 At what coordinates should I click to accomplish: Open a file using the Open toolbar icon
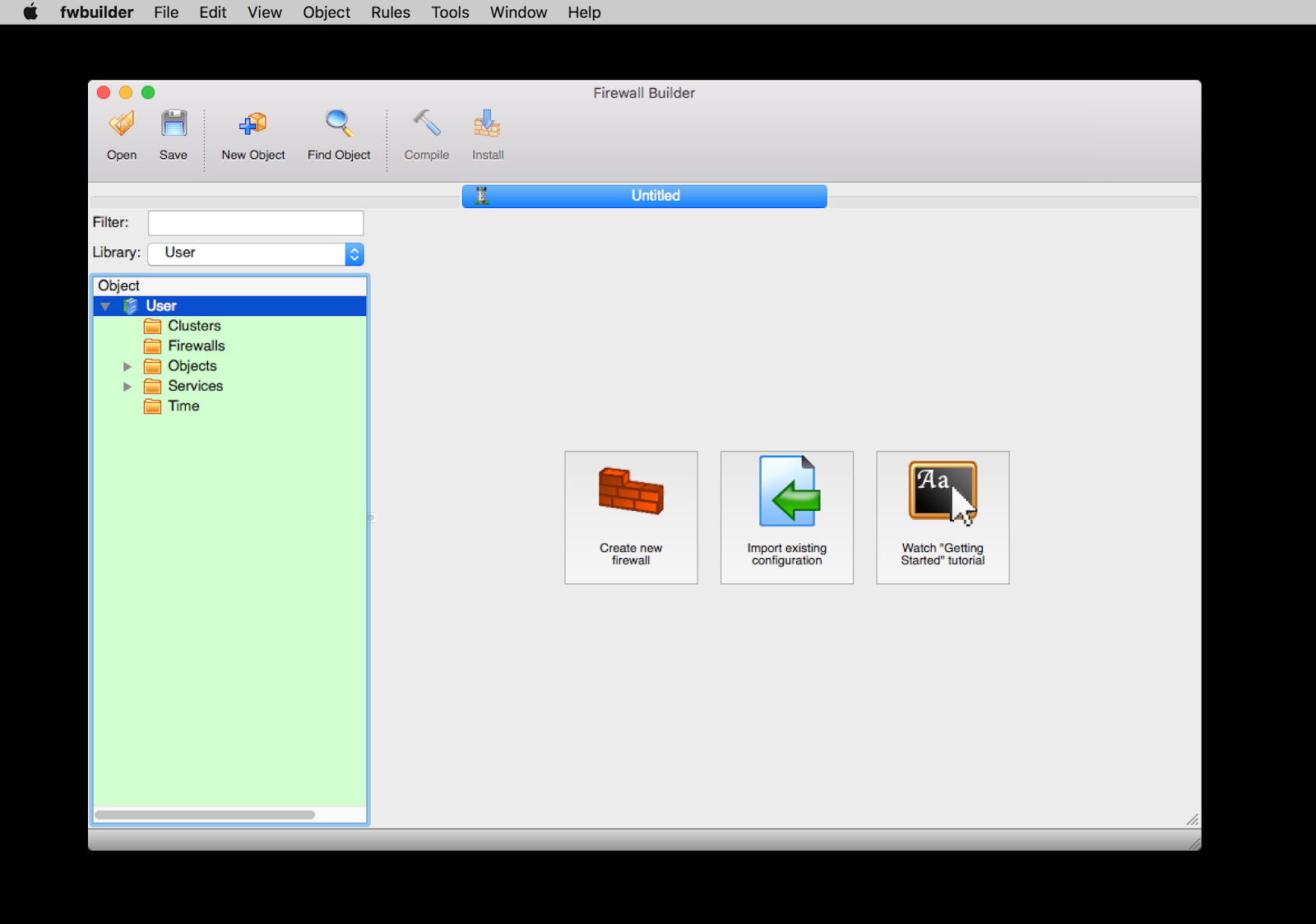(121, 132)
